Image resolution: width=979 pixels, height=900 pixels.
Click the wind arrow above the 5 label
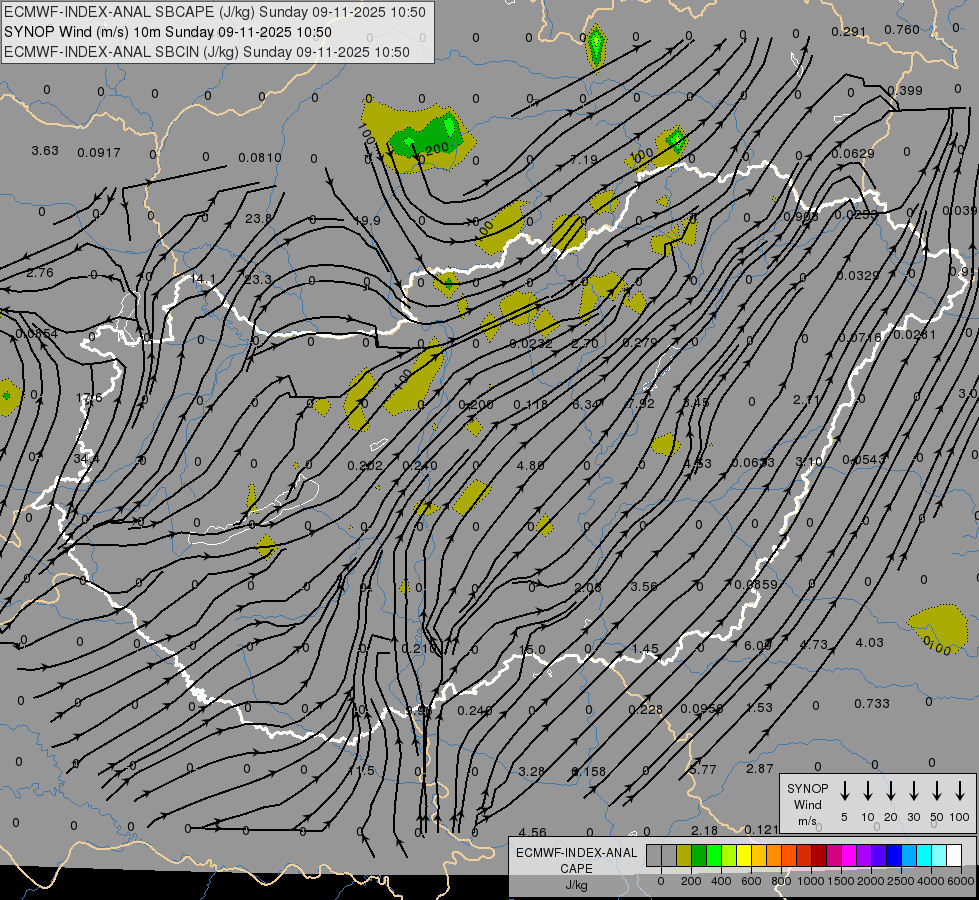[844, 791]
